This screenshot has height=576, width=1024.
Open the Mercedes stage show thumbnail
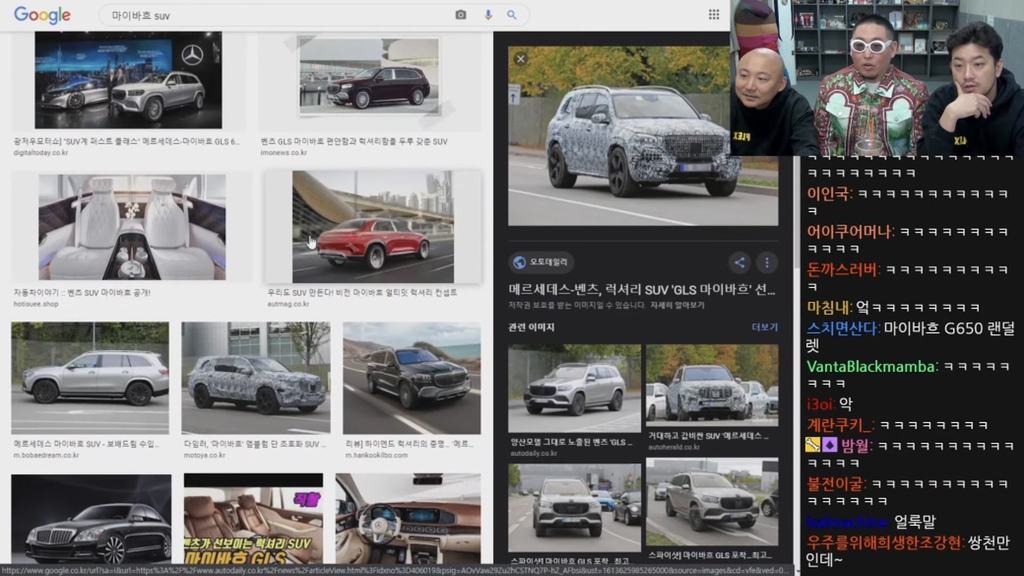click(x=129, y=80)
